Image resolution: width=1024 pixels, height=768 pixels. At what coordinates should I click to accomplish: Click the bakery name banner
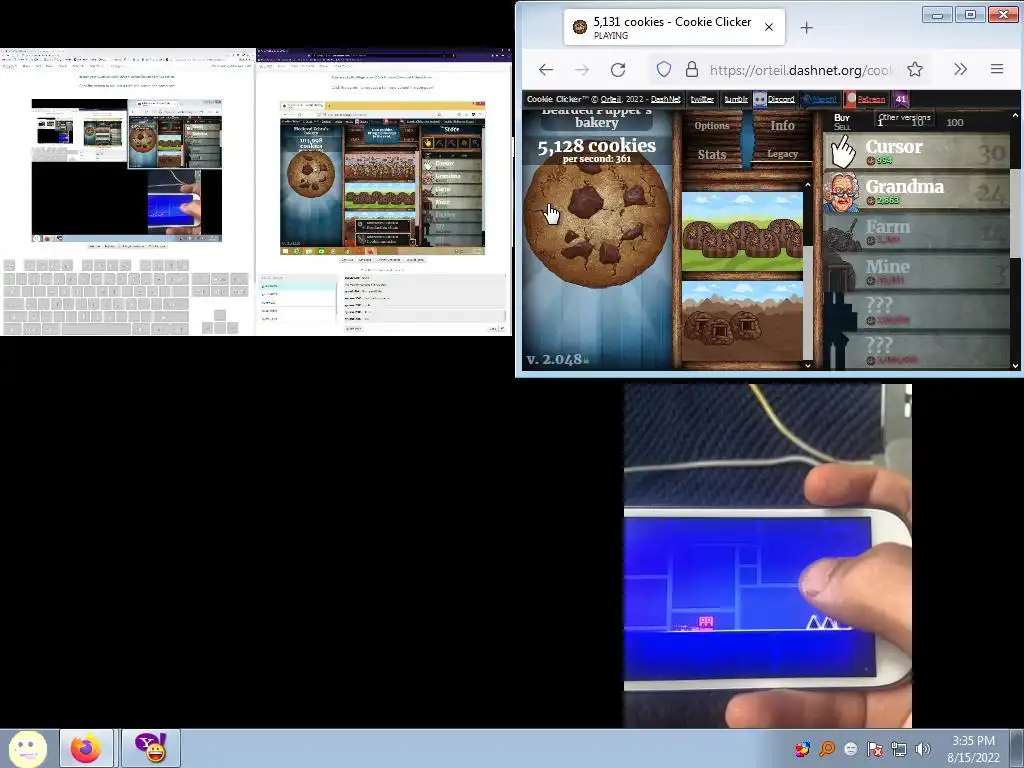[x=596, y=119]
